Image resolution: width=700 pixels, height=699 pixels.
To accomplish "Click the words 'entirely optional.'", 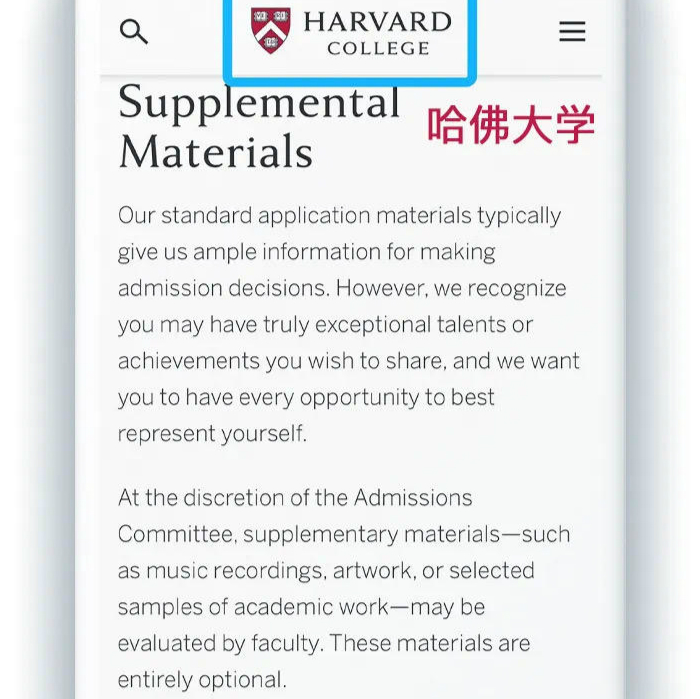I will 202,680.
